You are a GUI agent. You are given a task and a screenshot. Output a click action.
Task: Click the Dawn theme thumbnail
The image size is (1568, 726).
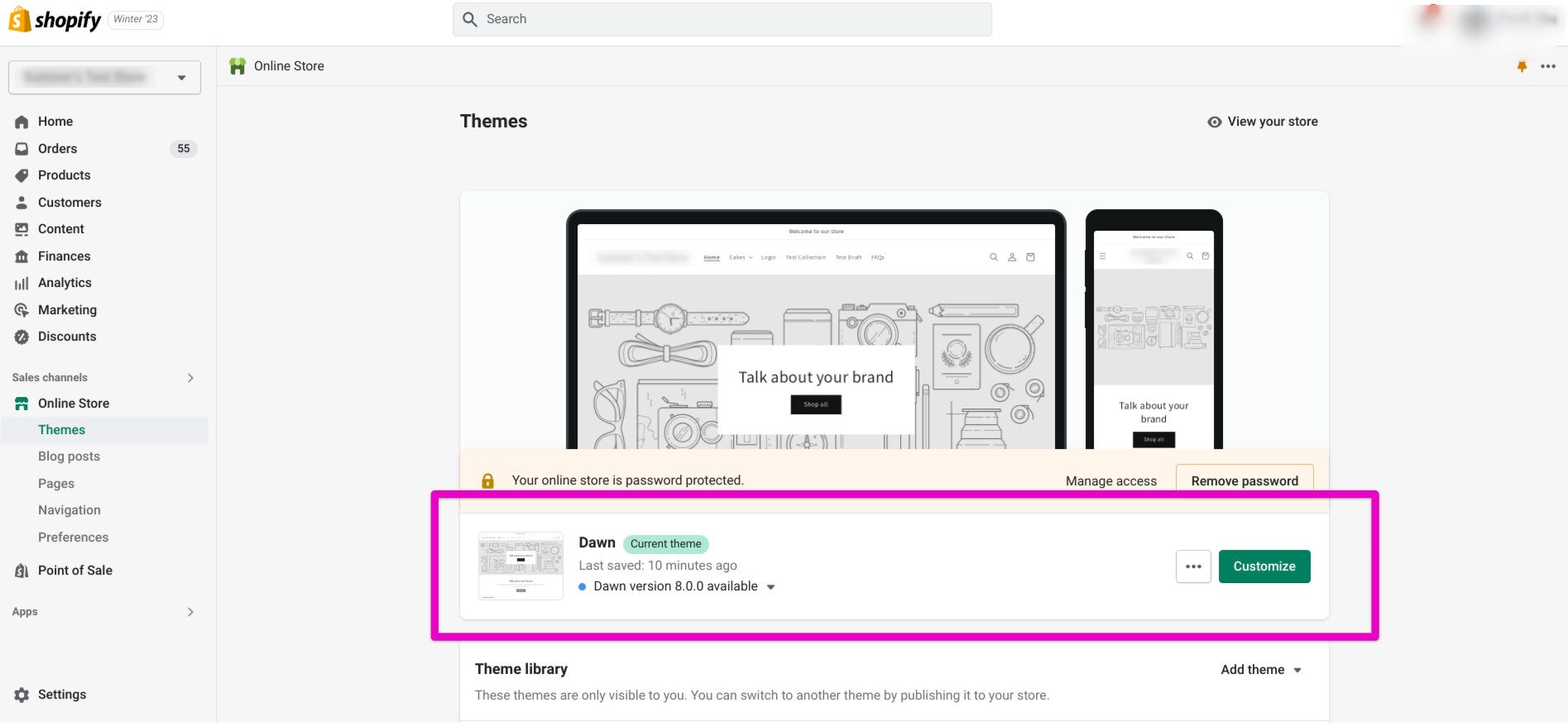pyautogui.click(x=520, y=566)
